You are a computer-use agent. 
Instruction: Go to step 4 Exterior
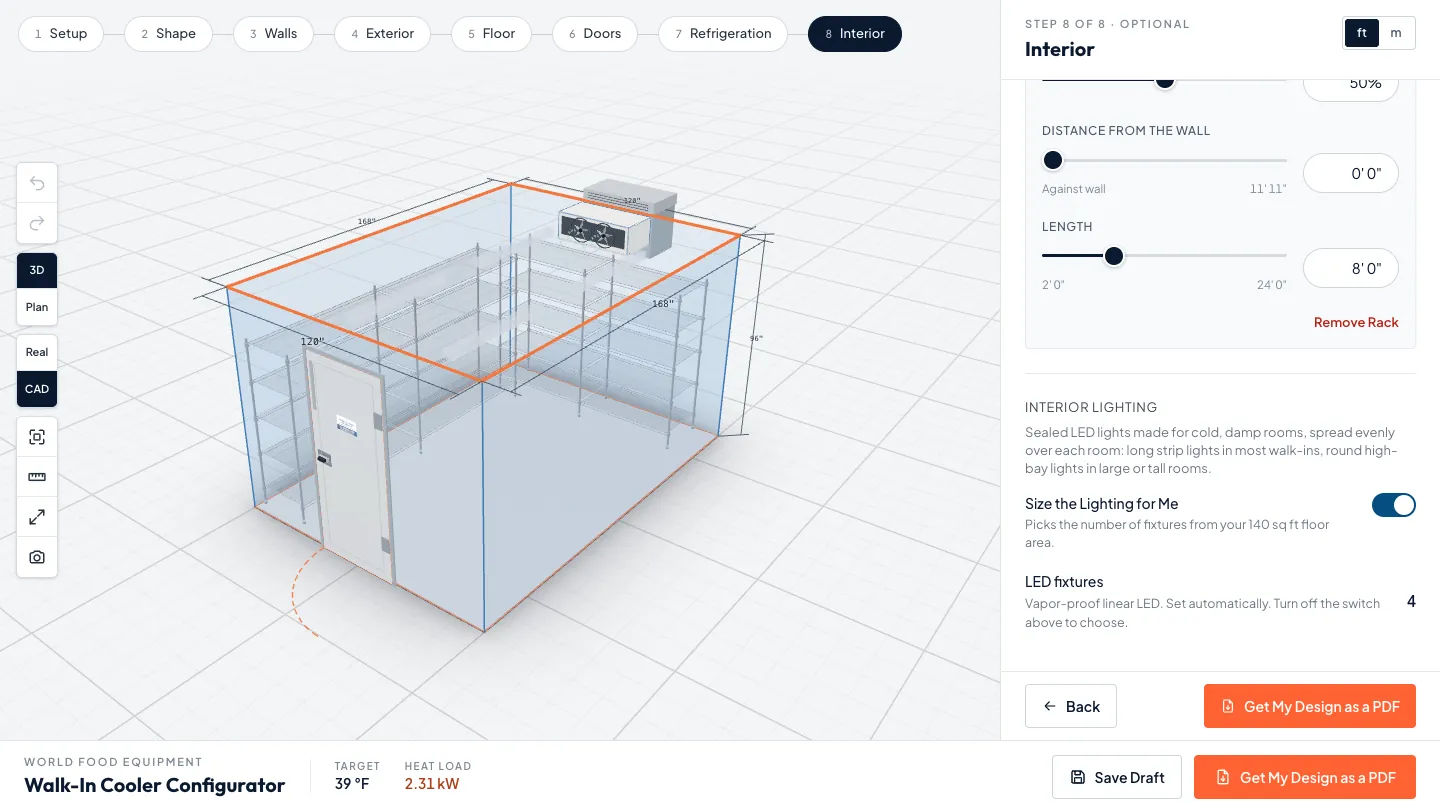(383, 33)
